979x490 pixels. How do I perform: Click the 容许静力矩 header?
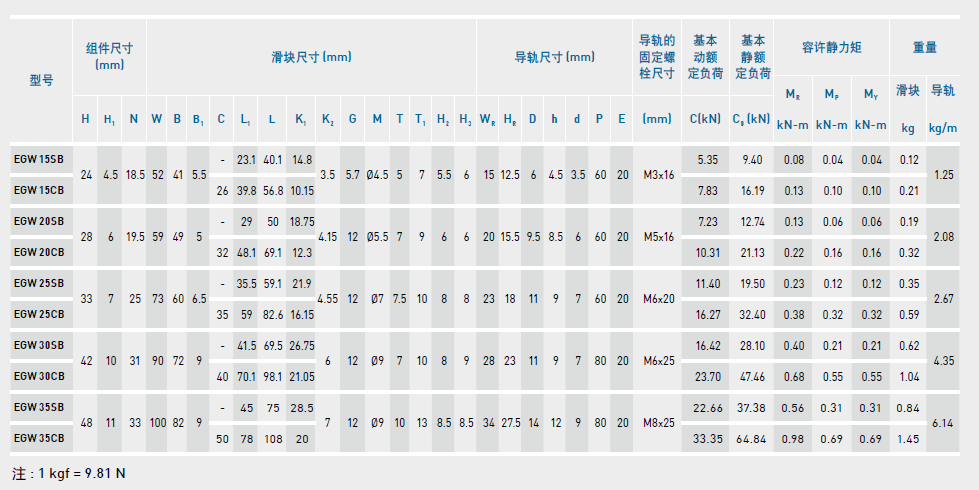pyautogui.click(x=831, y=47)
